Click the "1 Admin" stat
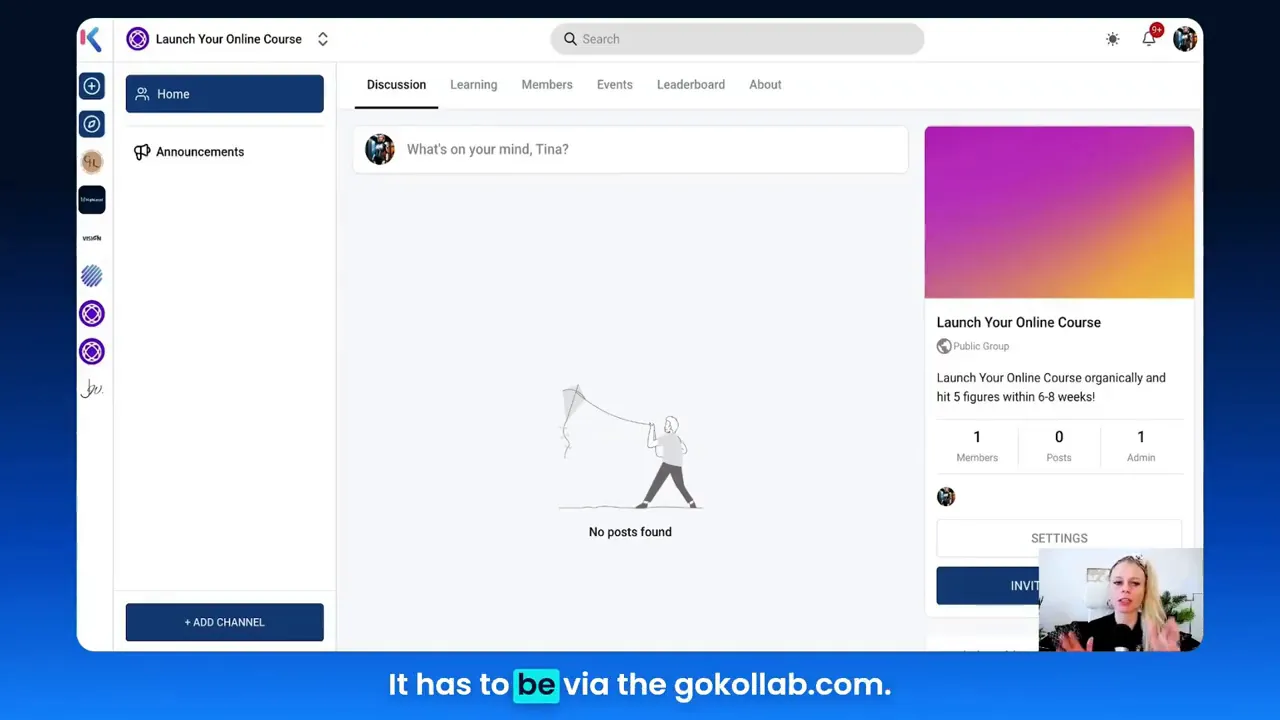The image size is (1280, 720). 1141,446
